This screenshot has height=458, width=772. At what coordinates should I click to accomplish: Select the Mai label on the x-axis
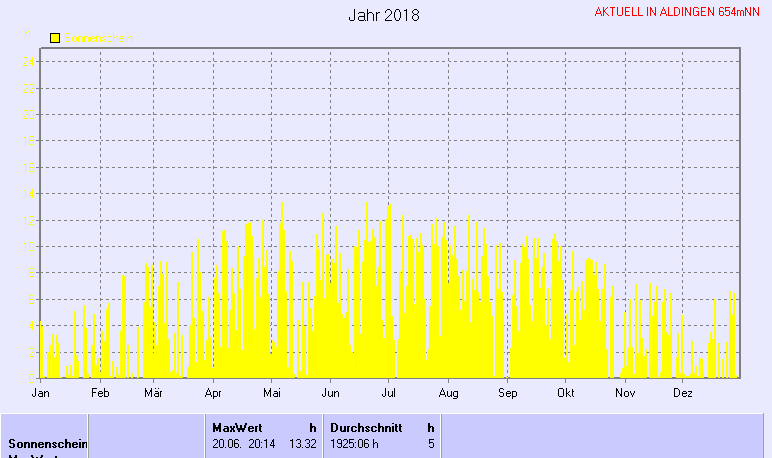(x=271, y=394)
